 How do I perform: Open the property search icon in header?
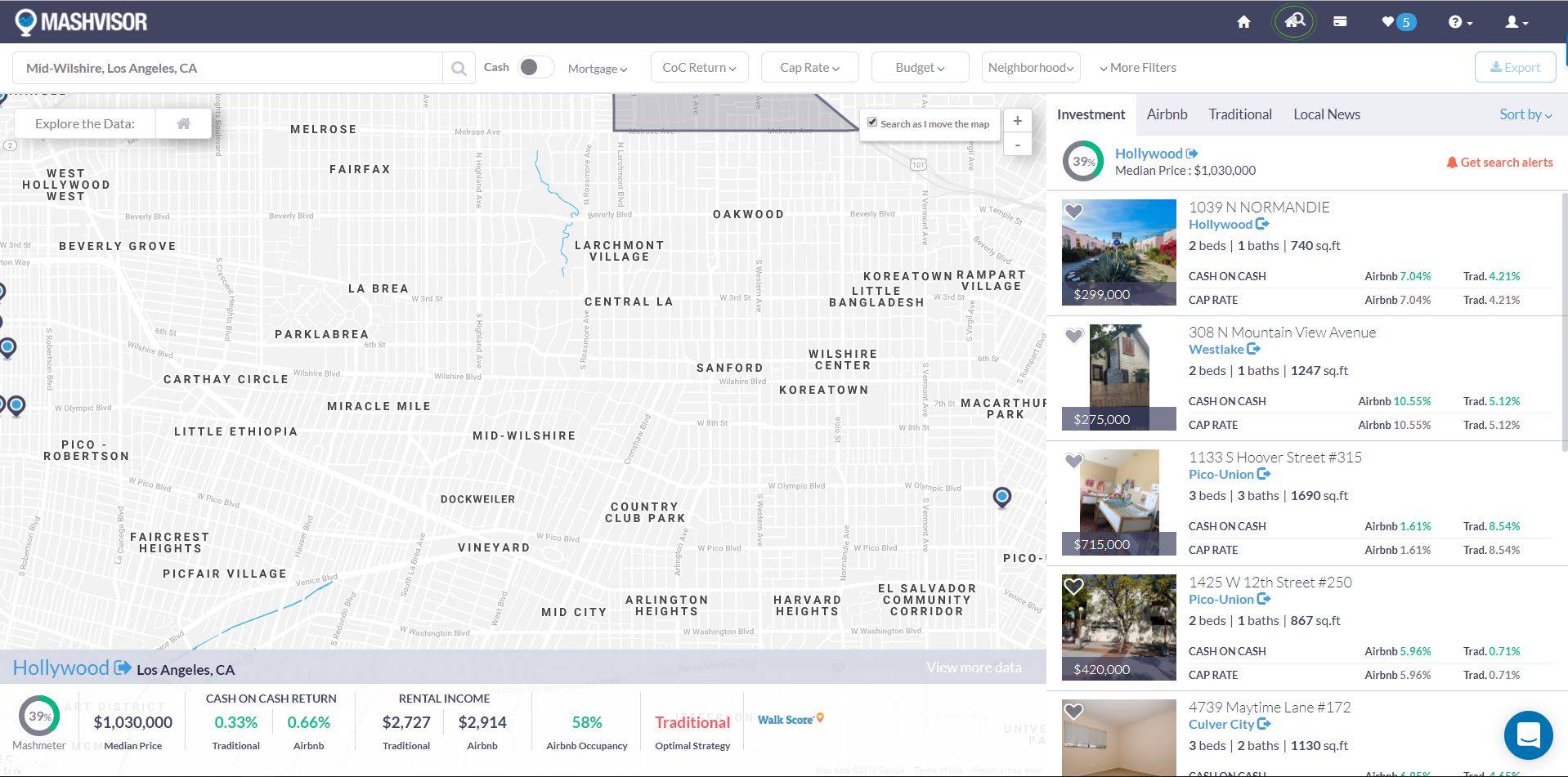1294,22
